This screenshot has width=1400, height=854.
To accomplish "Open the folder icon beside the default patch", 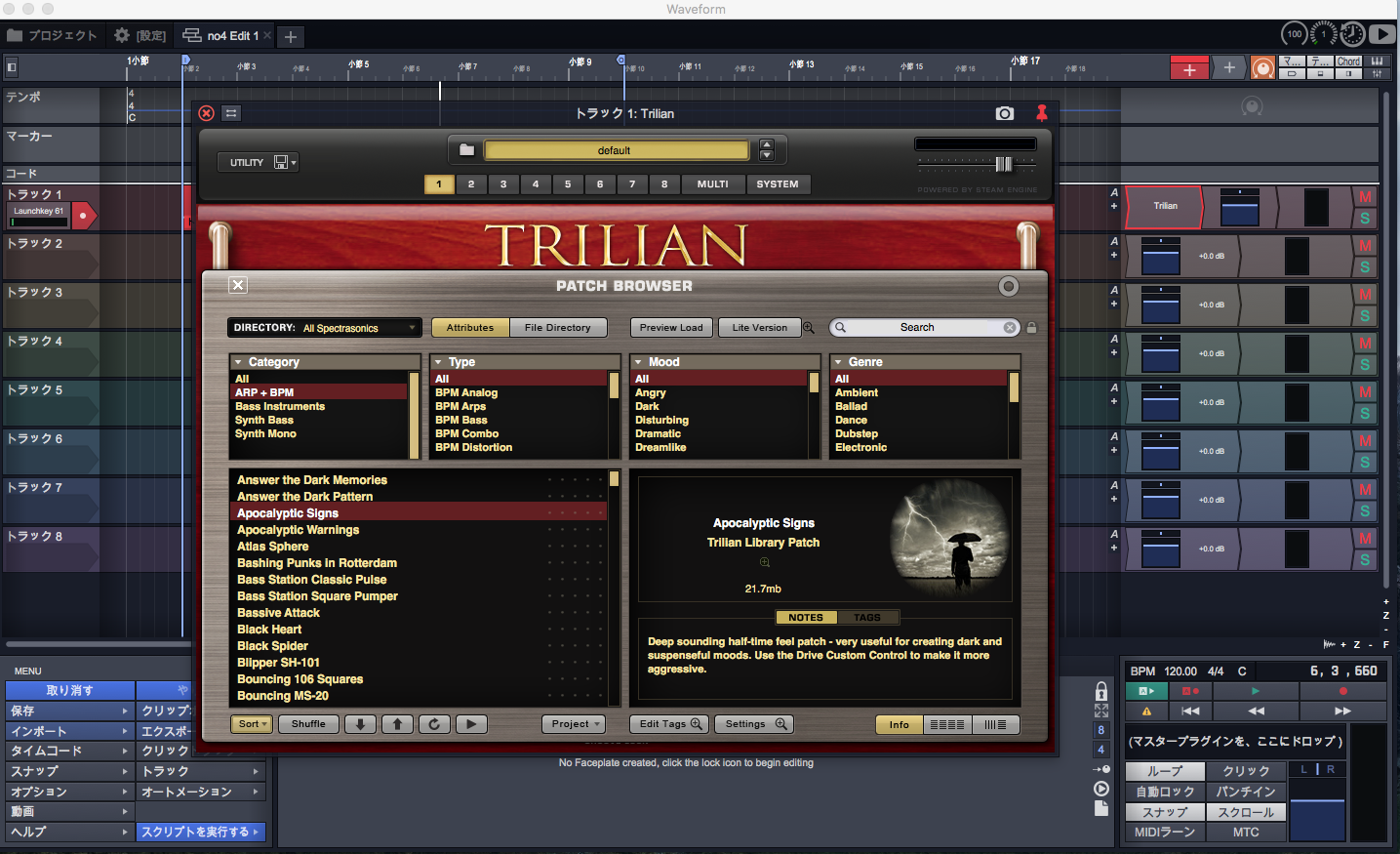I will [466, 150].
